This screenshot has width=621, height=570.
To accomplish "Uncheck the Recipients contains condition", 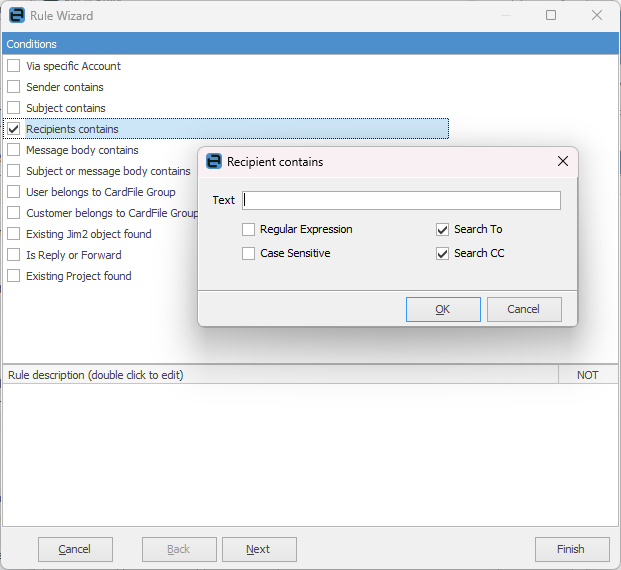I will coord(13,129).
